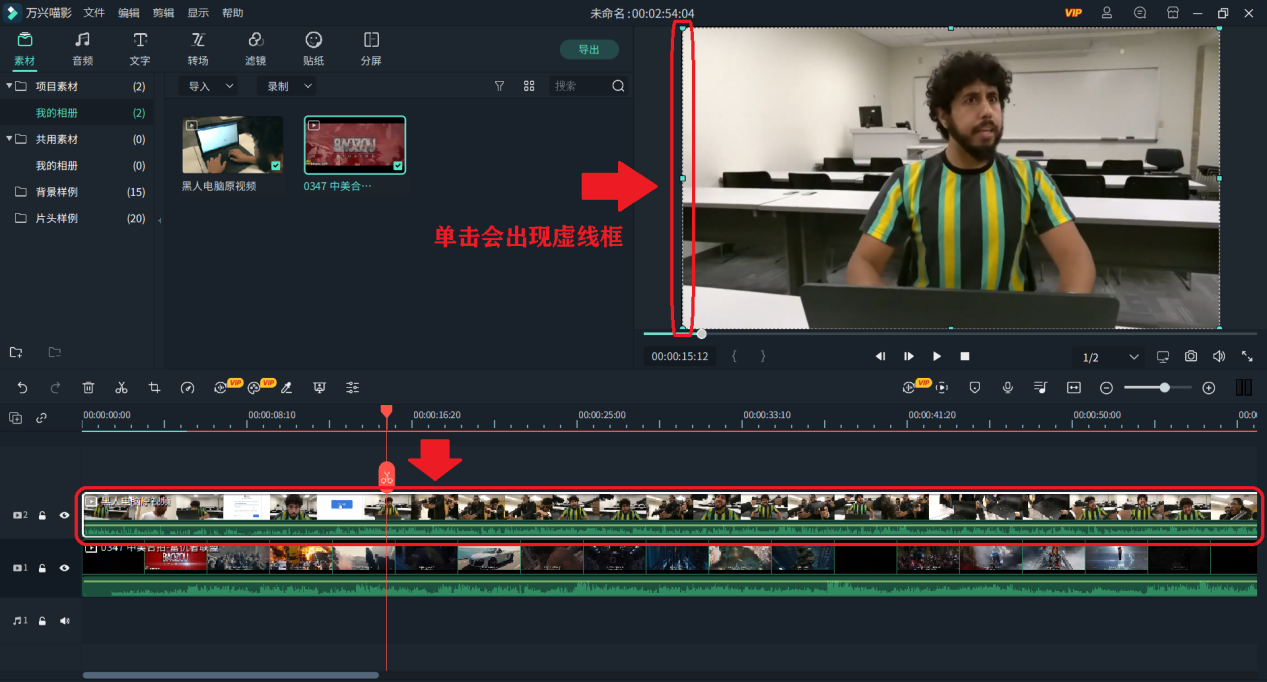Step back one frame
Screen dimensions: 1267x682
click(880, 356)
